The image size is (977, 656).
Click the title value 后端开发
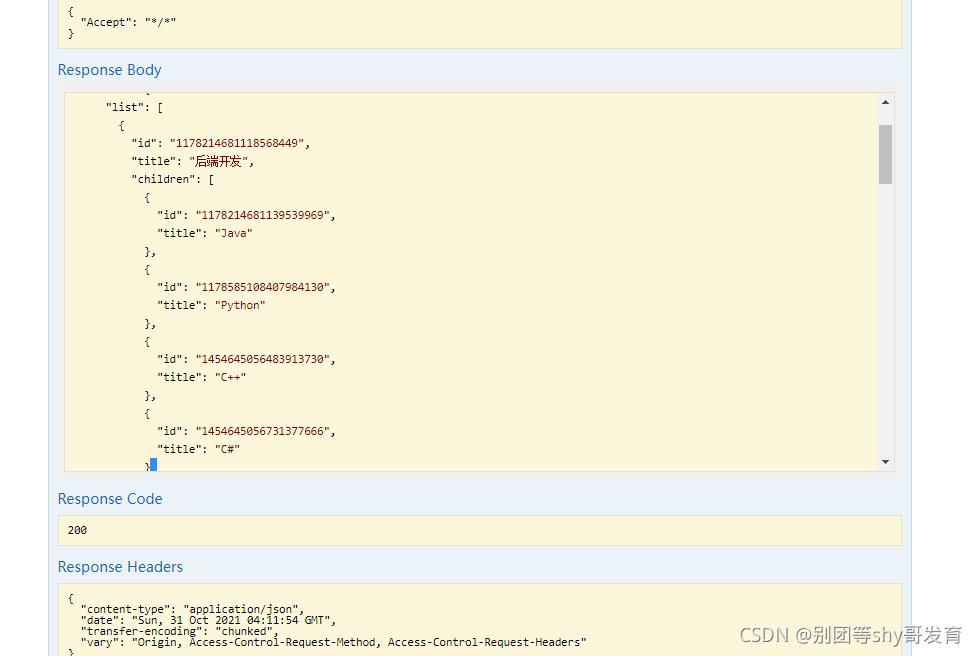point(218,161)
